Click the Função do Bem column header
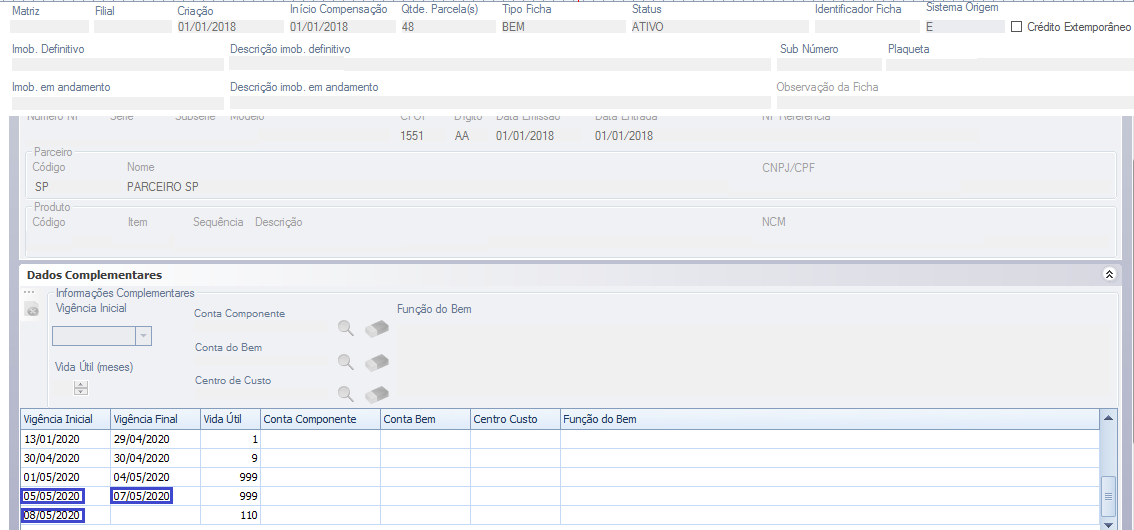 [600, 419]
